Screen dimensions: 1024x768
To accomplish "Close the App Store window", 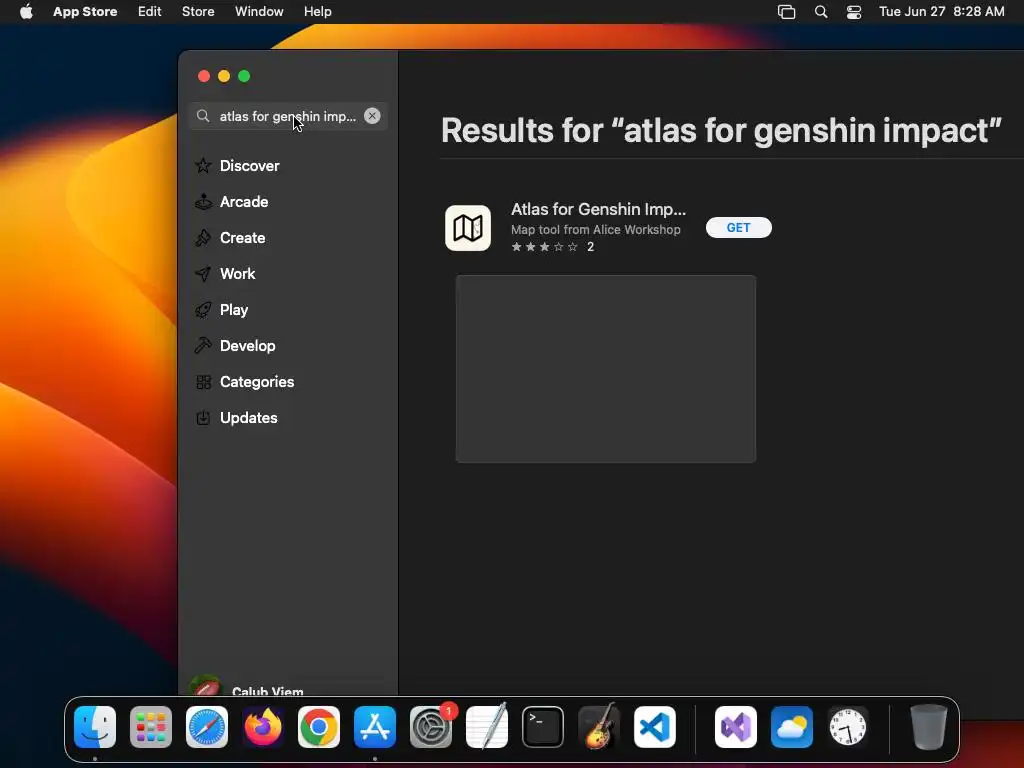I will 204,76.
